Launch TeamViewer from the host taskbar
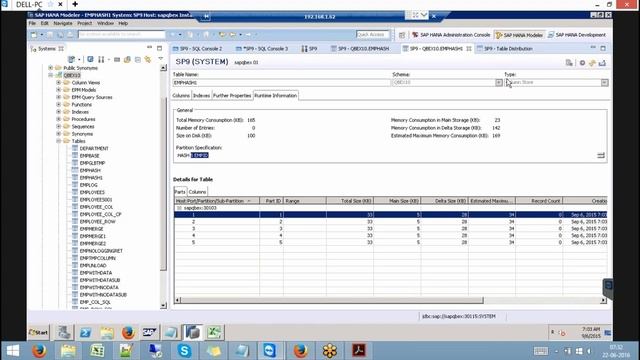The image size is (640, 360). (x=269, y=351)
